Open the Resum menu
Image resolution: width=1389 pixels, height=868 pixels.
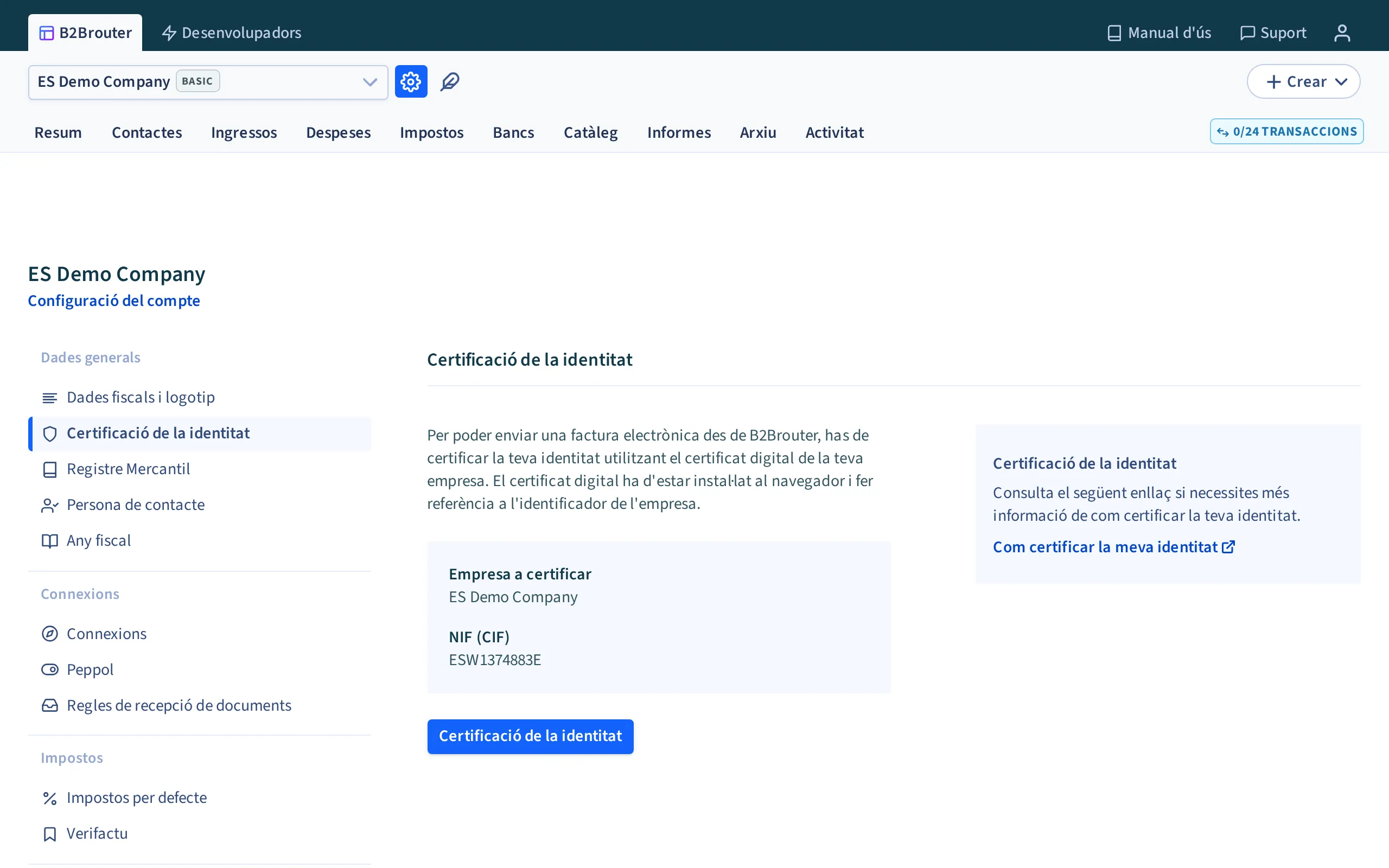click(x=58, y=132)
